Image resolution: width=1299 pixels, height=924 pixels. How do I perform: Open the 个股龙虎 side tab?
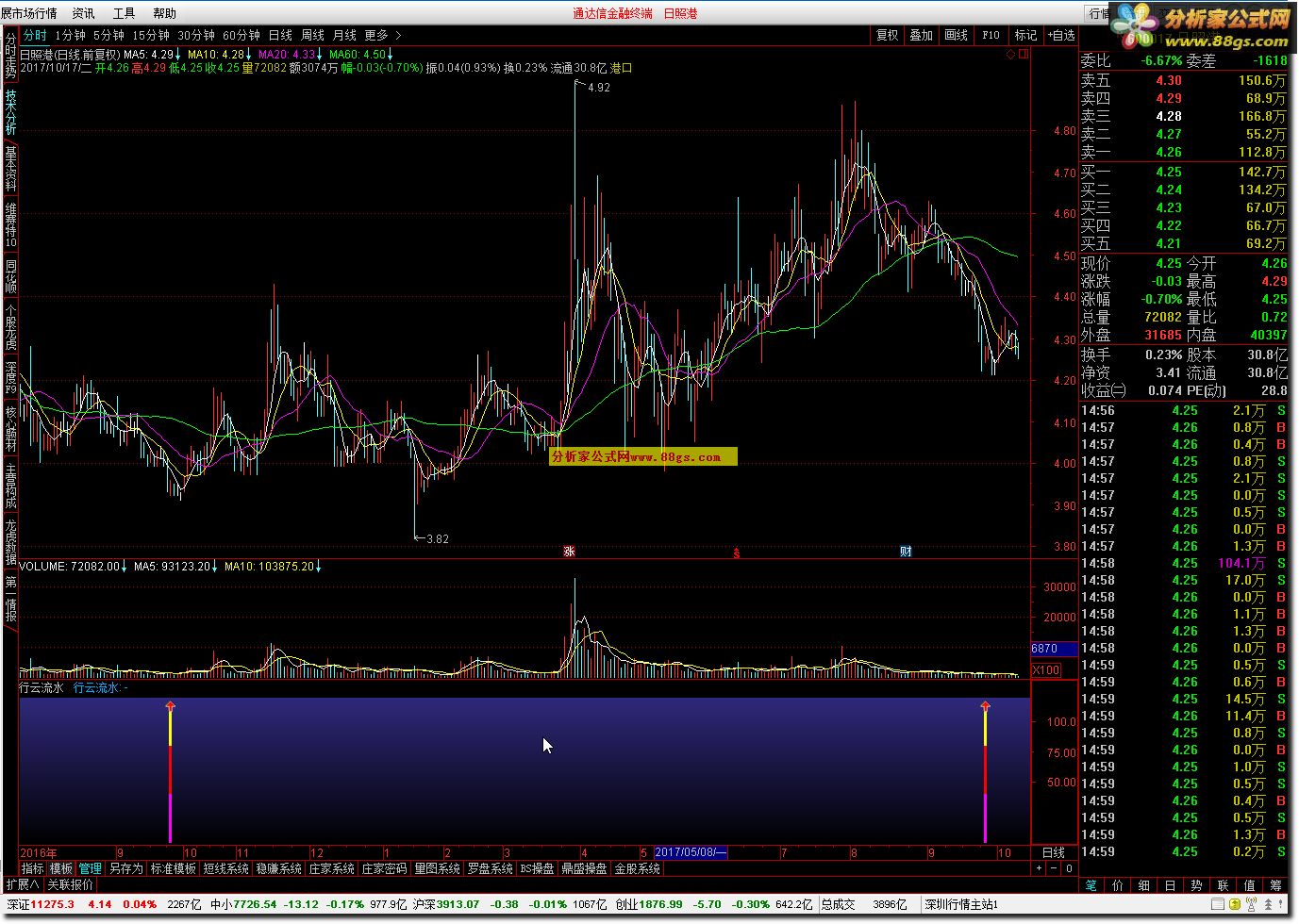tap(10, 327)
